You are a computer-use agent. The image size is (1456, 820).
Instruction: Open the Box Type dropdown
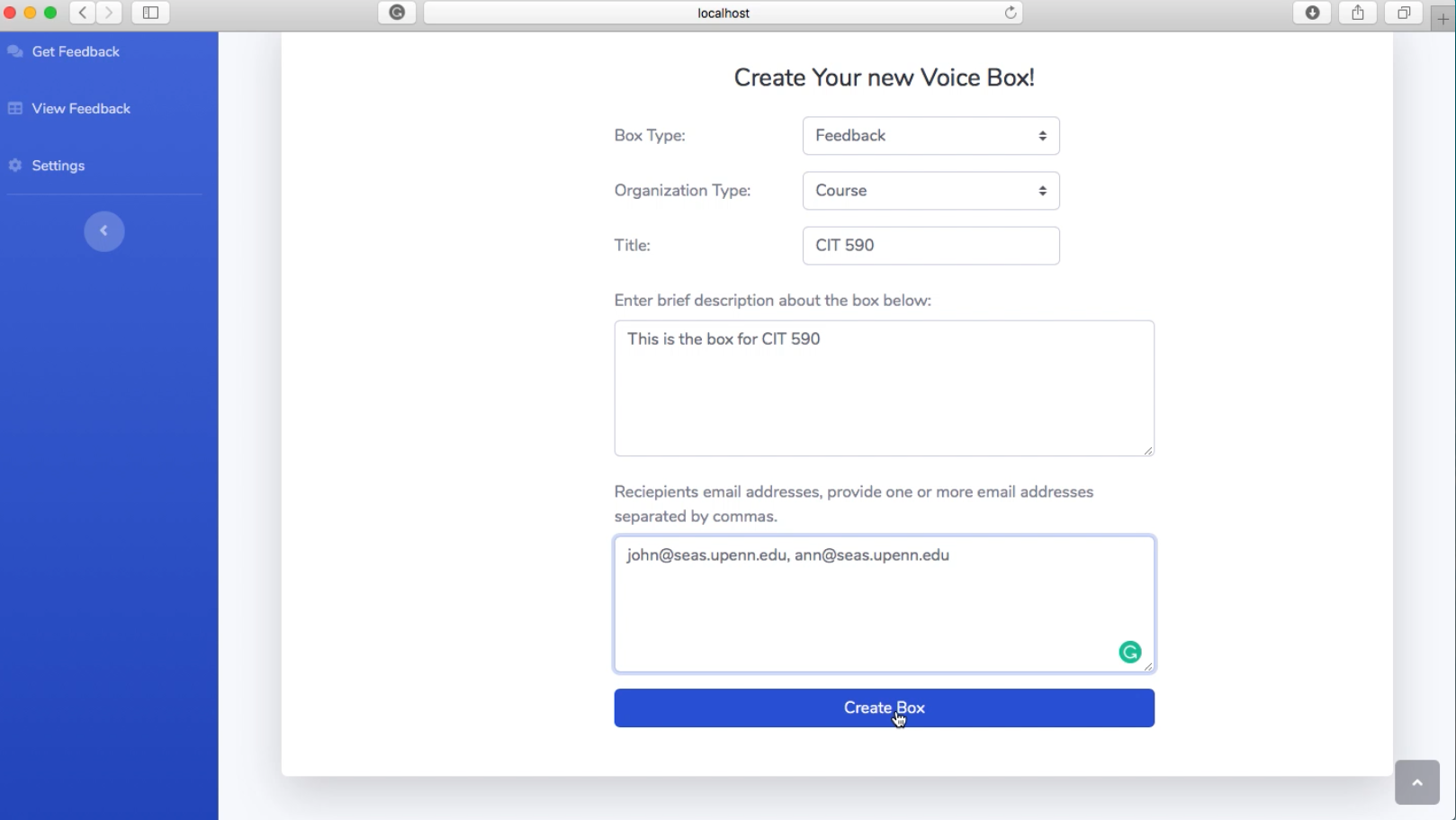pyautogui.click(x=931, y=136)
